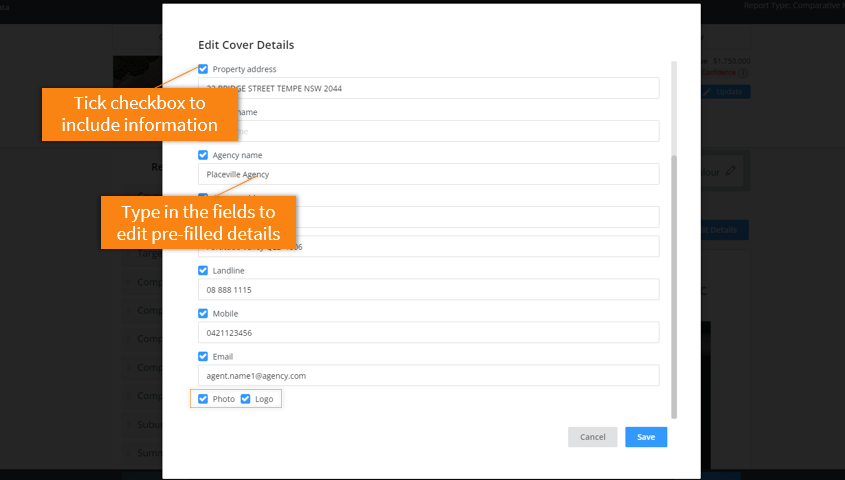The width and height of the screenshot is (845, 480).
Task: Click the pencil icon beside colour
Action: [730, 171]
